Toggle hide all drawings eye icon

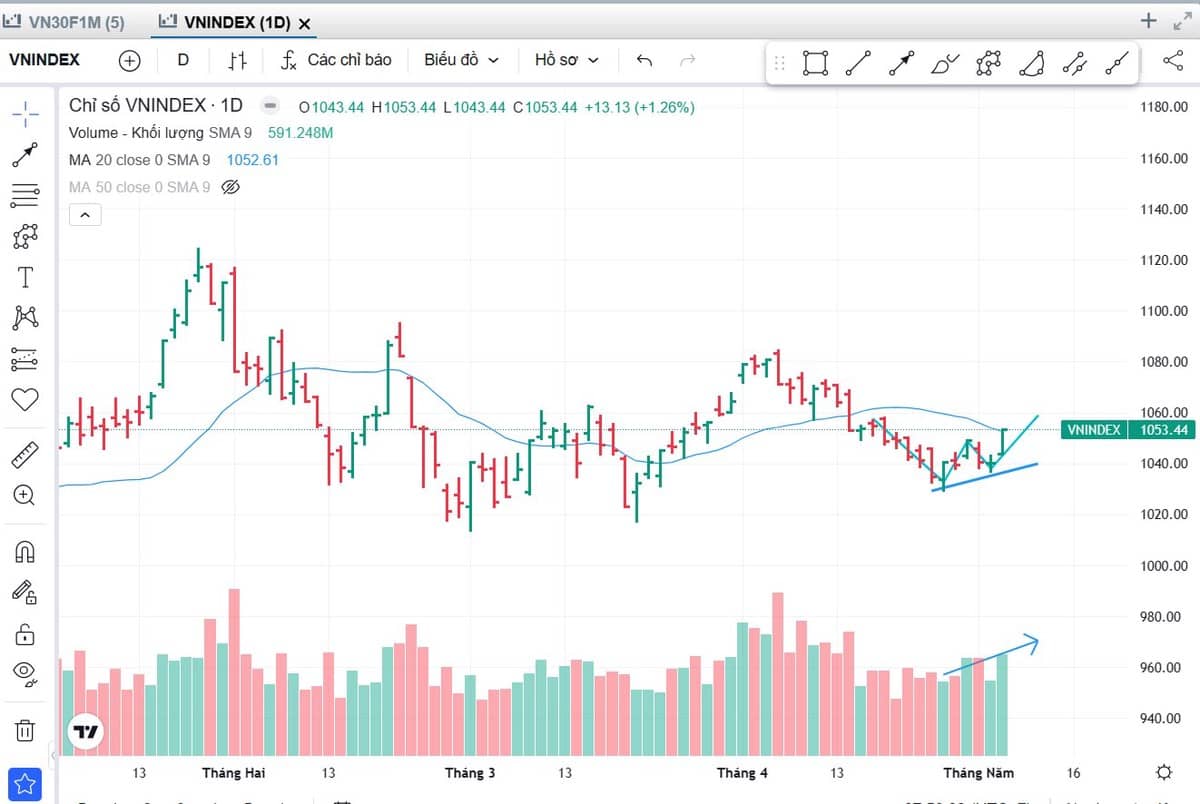coord(25,672)
